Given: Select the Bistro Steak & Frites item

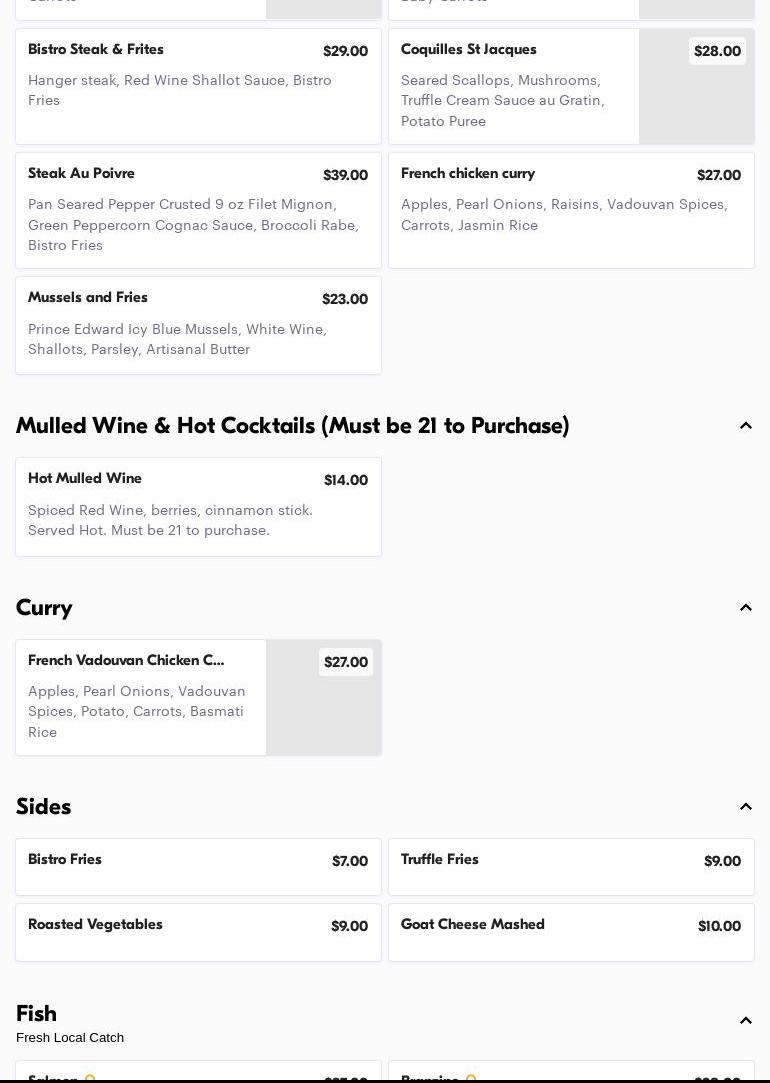Looking at the screenshot, I should (198, 86).
